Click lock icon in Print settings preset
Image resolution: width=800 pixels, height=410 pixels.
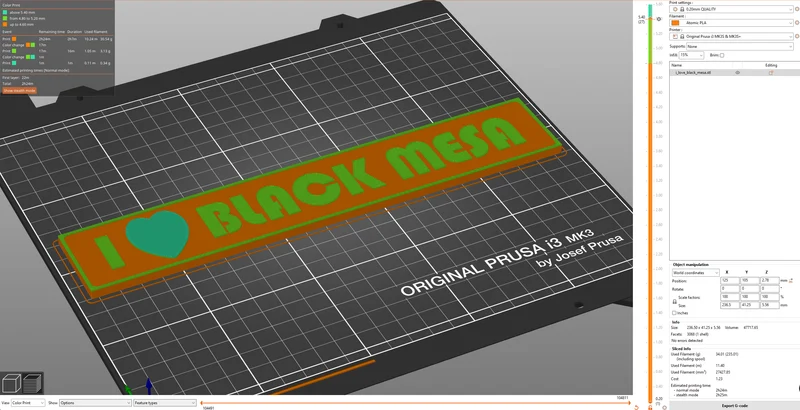[682, 9]
